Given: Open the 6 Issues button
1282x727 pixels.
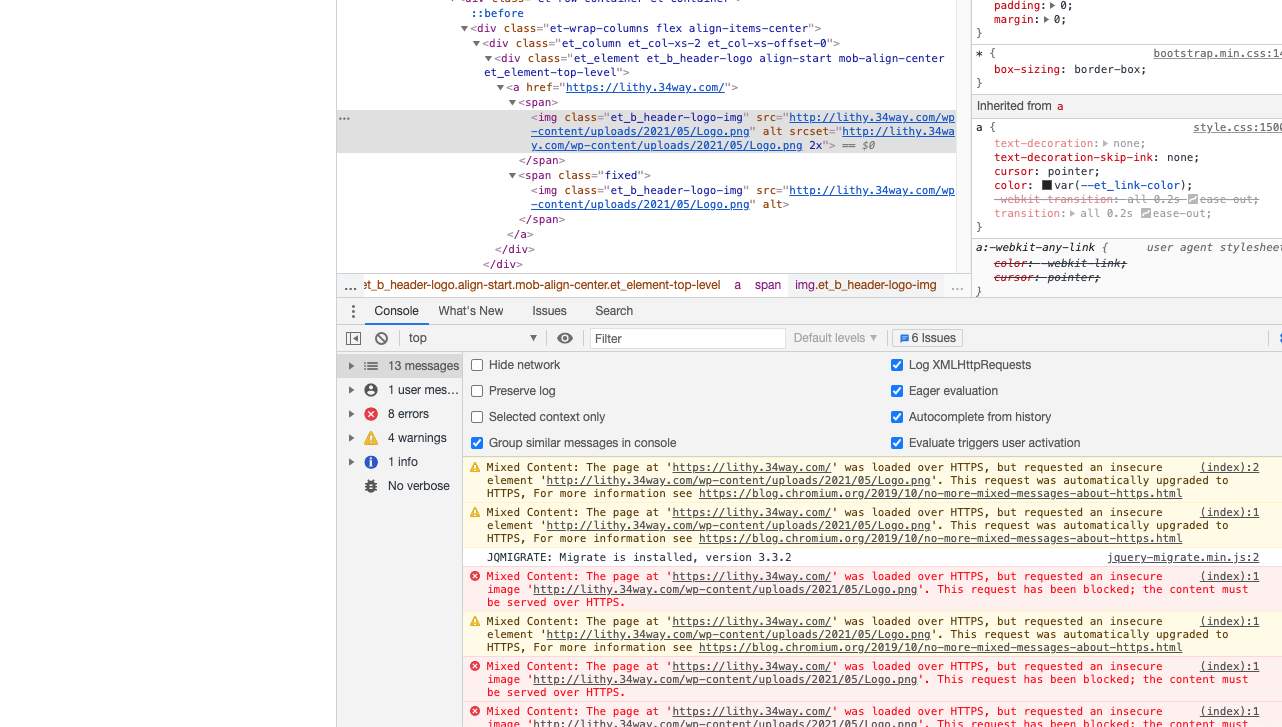Looking at the screenshot, I should click(x=927, y=338).
